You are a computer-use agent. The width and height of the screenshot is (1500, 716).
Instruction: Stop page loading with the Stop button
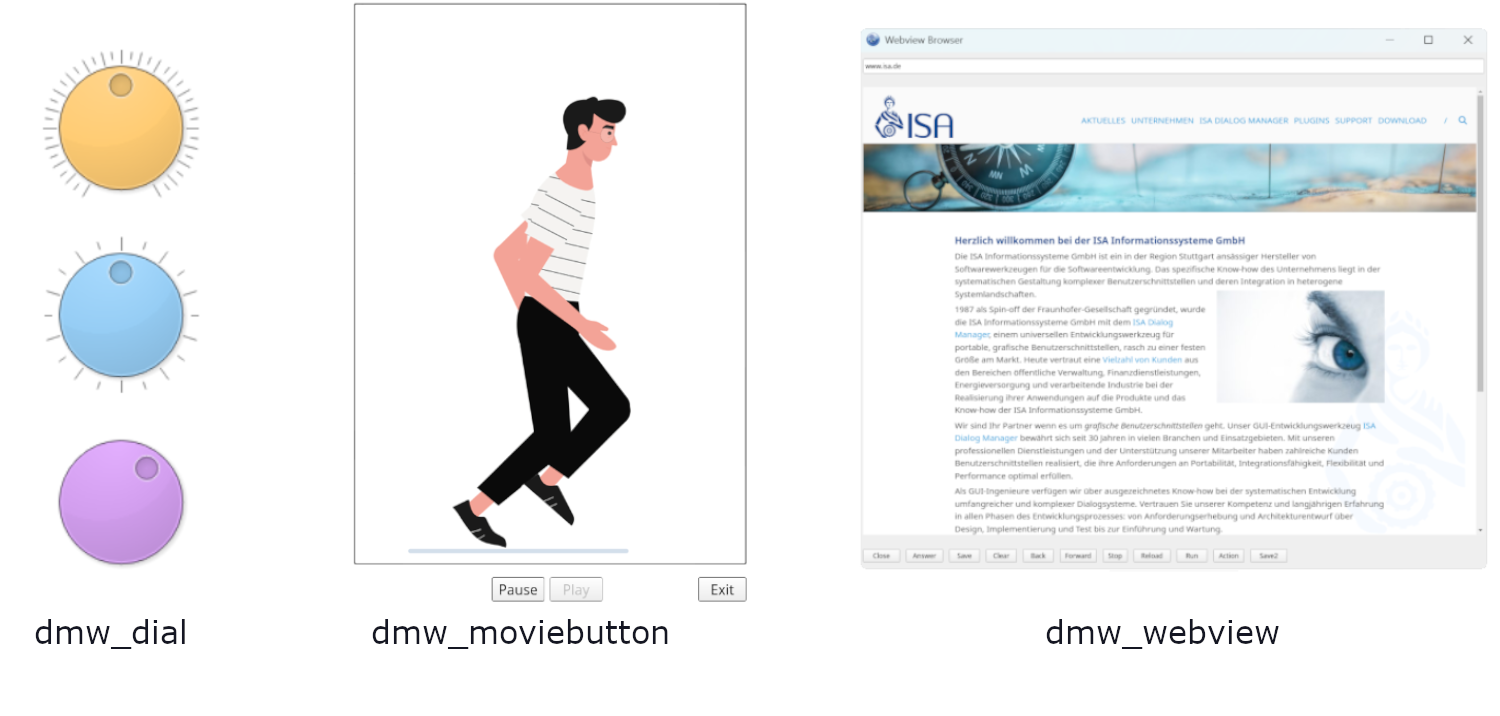pyautogui.click(x=1115, y=556)
